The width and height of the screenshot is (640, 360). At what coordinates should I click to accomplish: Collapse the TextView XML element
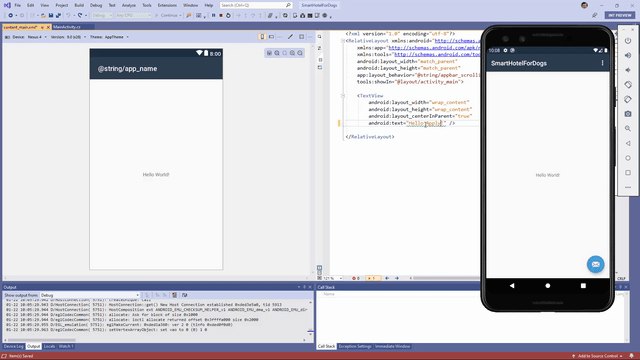pyautogui.click(x=343, y=96)
